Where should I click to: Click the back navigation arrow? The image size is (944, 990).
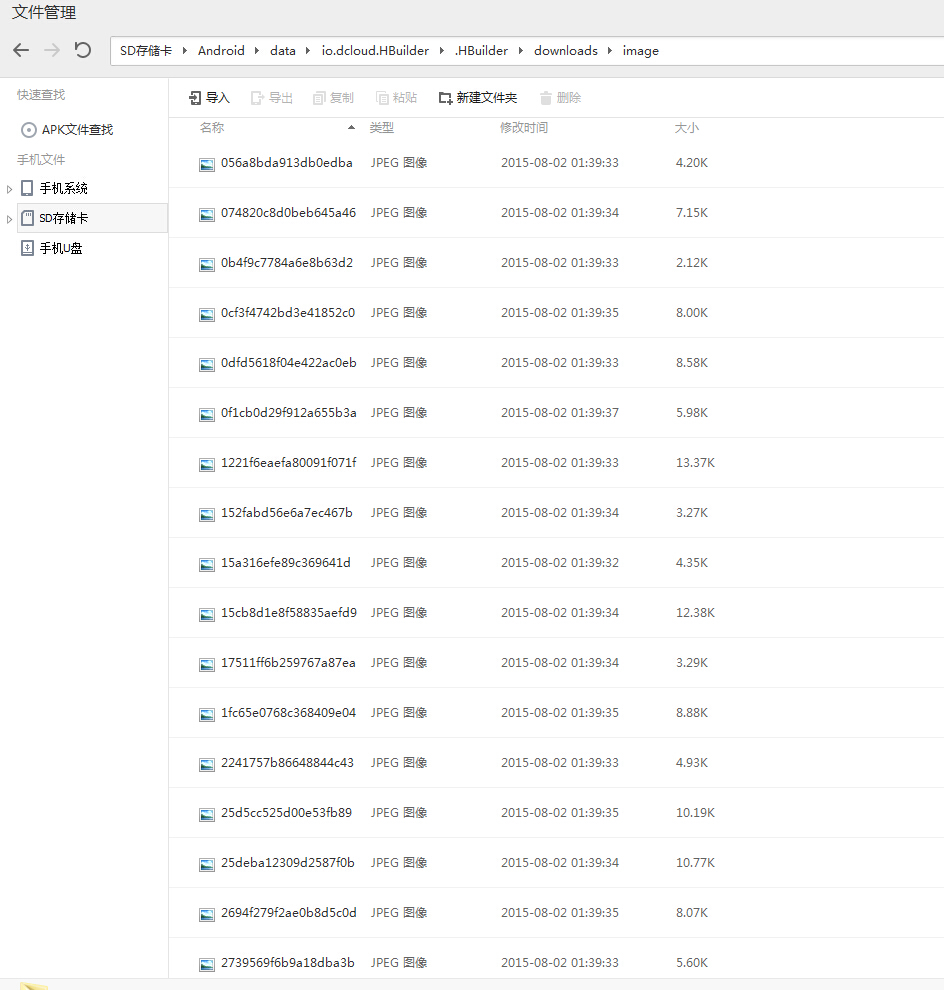(x=21, y=50)
